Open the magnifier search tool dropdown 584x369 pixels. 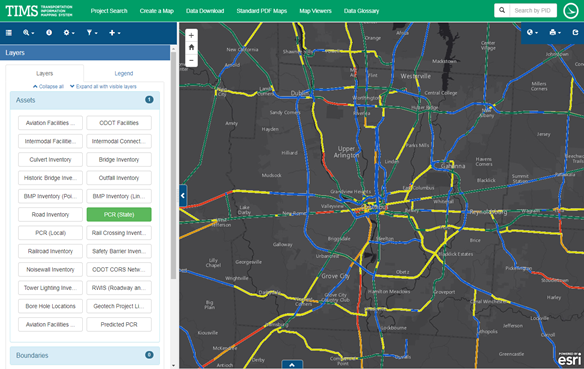[28, 33]
